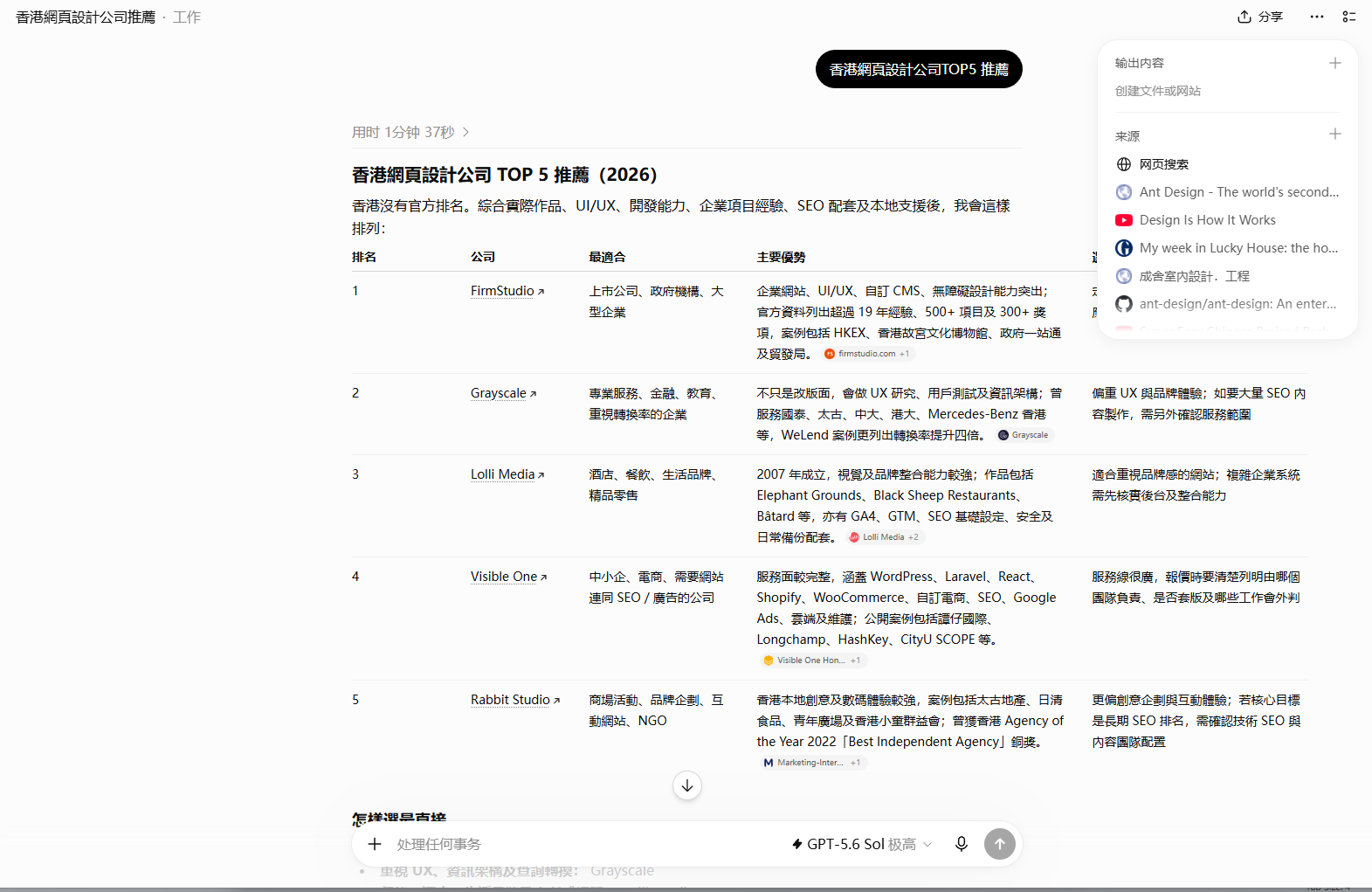
Task: Click cell 專業服務、金融、教育
Action: pos(653,404)
